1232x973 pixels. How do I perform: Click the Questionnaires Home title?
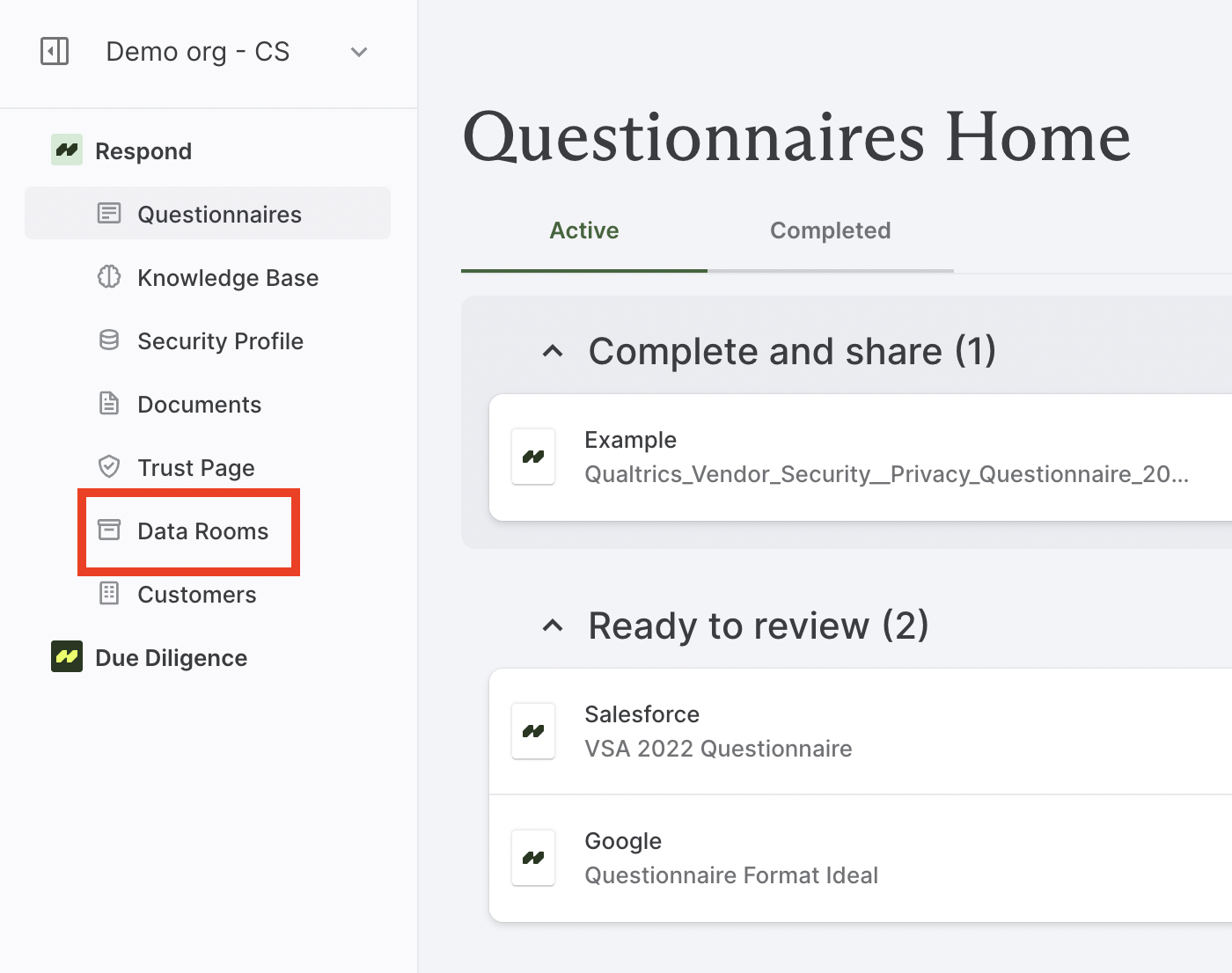pos(797,137)
